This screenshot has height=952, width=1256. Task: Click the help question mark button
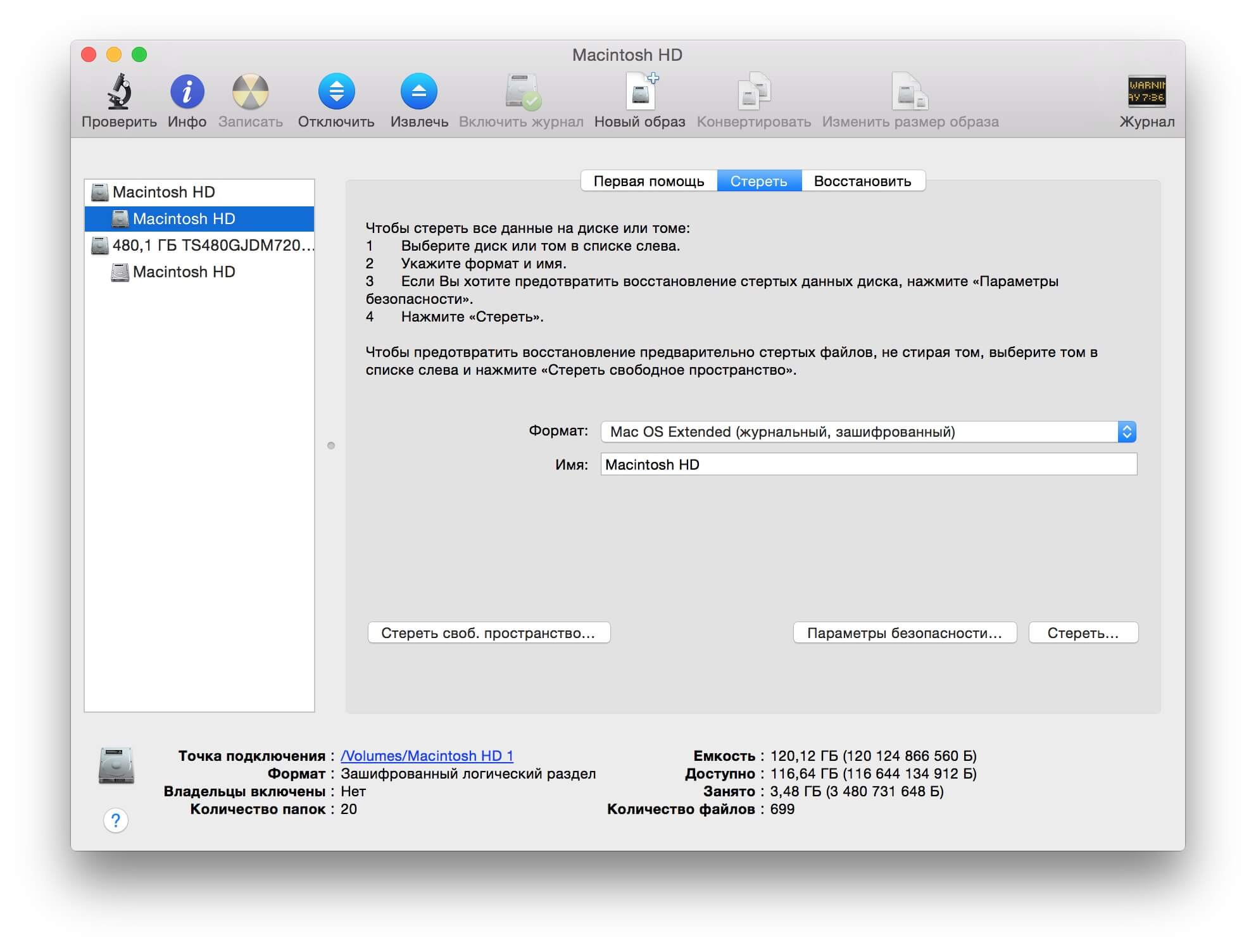coord(115,820)
